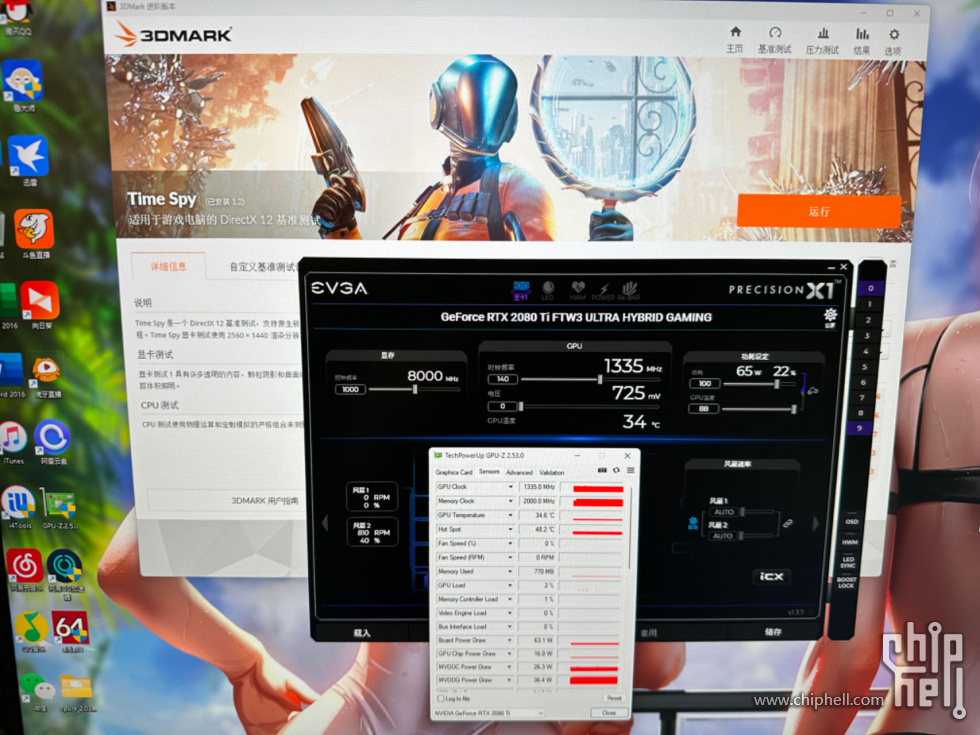
Task: Click the power target field showing 100
Action: pyautogui.click(x=705, y=383)
